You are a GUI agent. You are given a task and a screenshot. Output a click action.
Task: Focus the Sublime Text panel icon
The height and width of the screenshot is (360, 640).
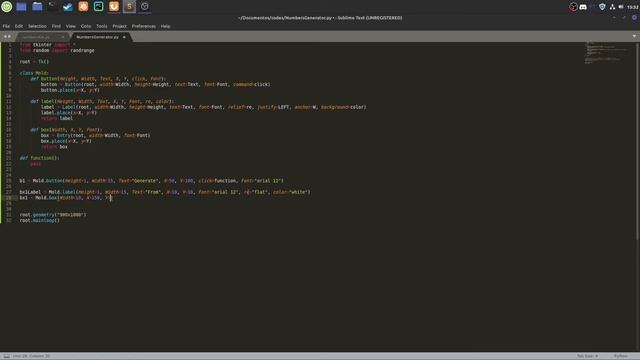pyautogui.click(x=129, y=7)
